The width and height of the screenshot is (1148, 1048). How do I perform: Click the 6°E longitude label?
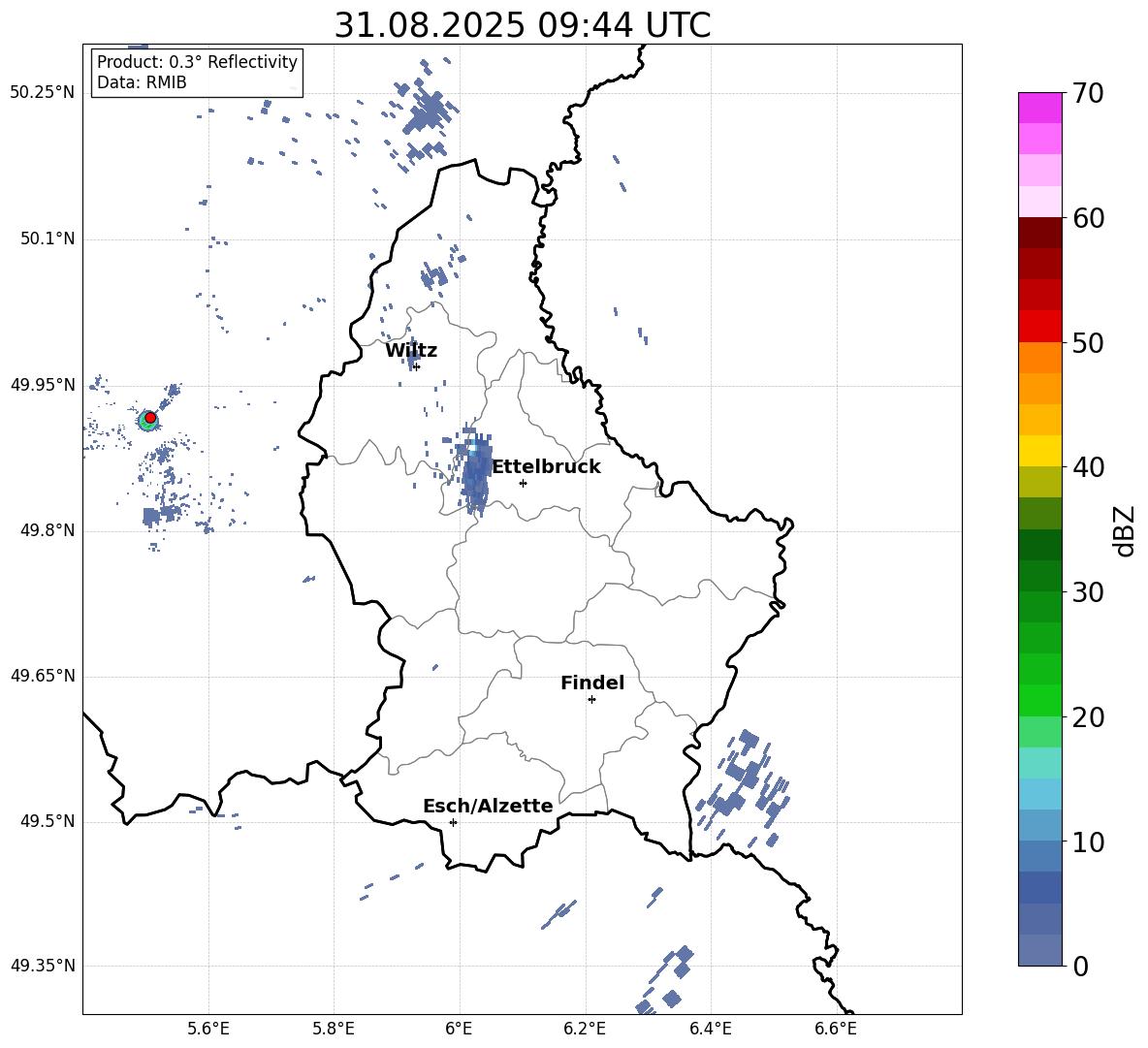(x=459, y=1029)
